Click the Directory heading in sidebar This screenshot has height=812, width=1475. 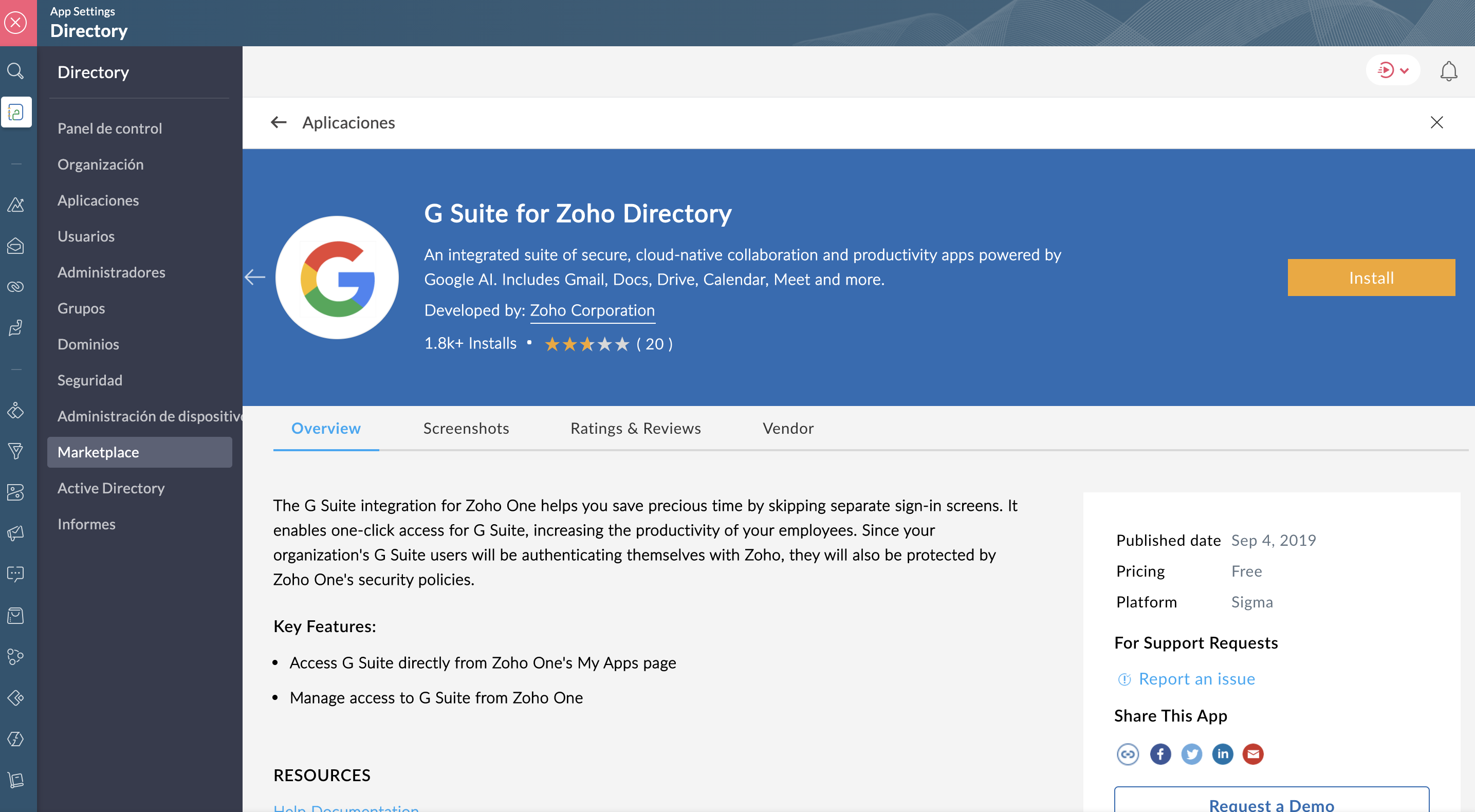tap(94, 72)
